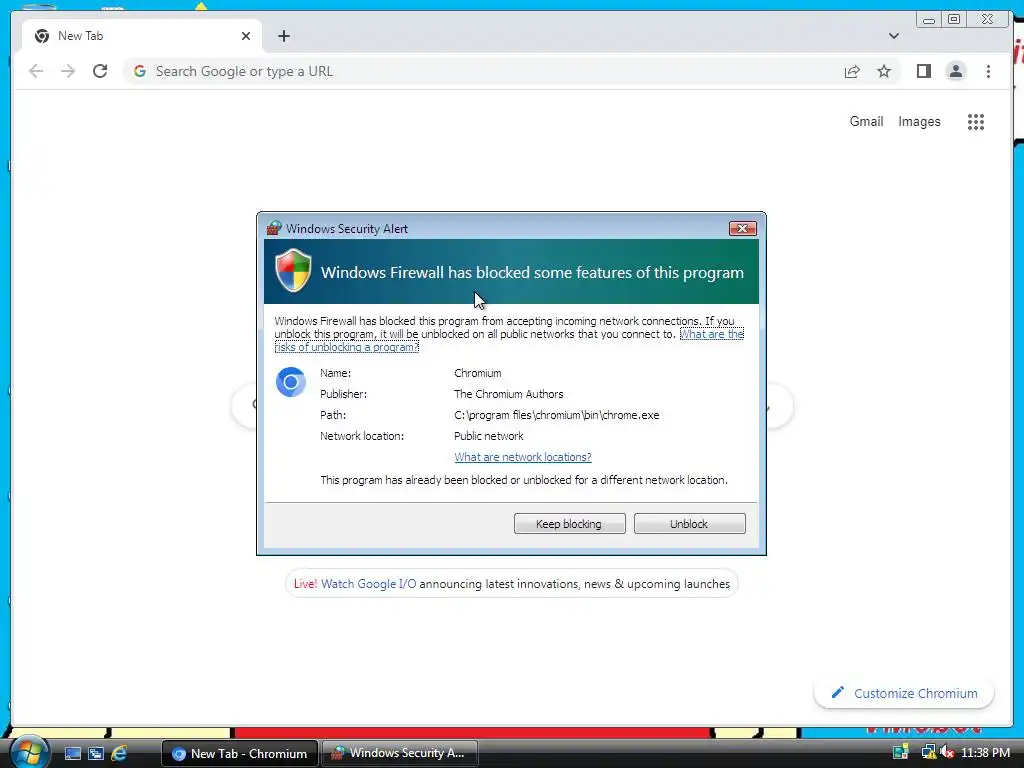1024x768 pixels.
Task: Click the Watch Google I/O link
Action: click(368, 584)
